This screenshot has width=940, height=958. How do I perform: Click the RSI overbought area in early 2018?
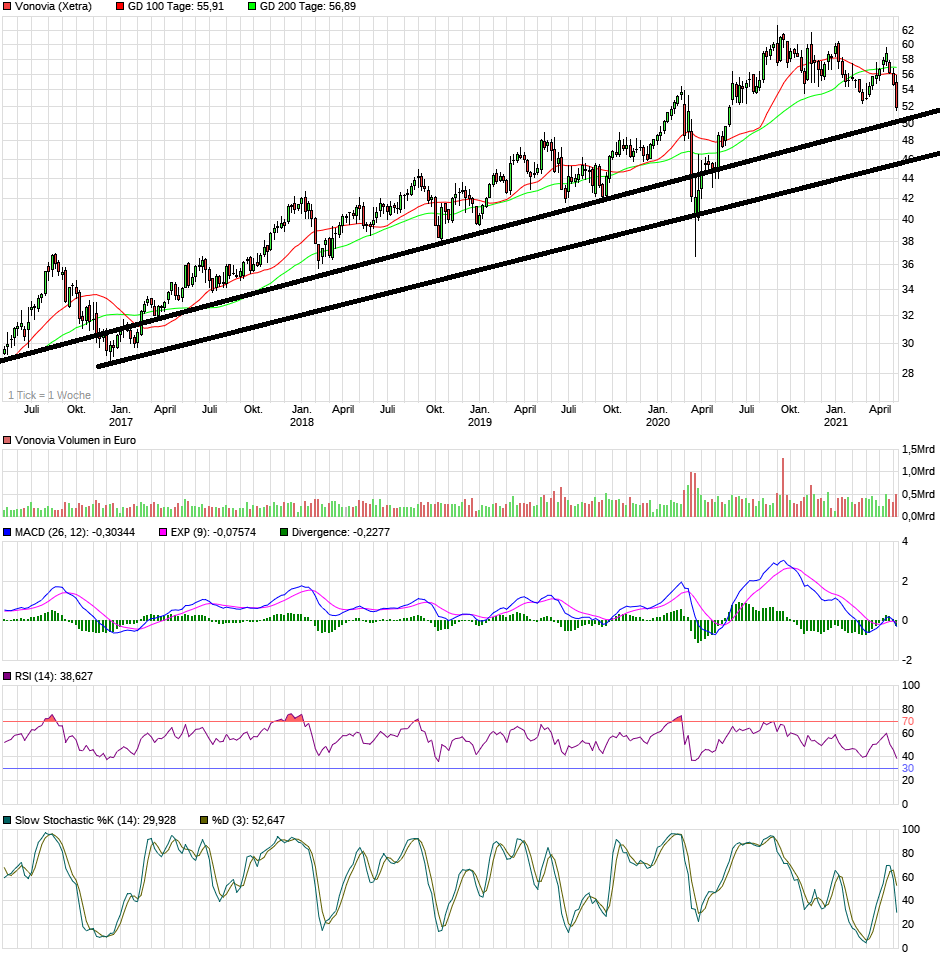(294, 717)
